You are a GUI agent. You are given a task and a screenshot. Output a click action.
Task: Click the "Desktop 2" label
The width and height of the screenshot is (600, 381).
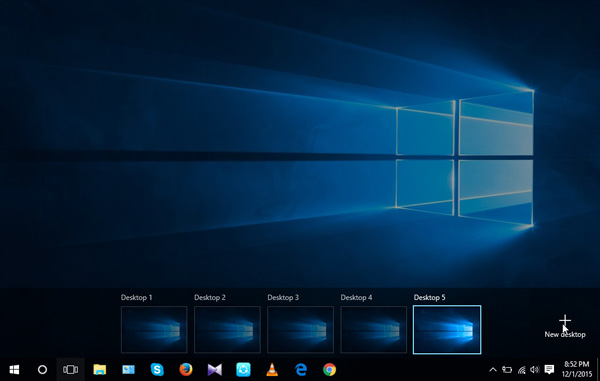coord(210,297)
